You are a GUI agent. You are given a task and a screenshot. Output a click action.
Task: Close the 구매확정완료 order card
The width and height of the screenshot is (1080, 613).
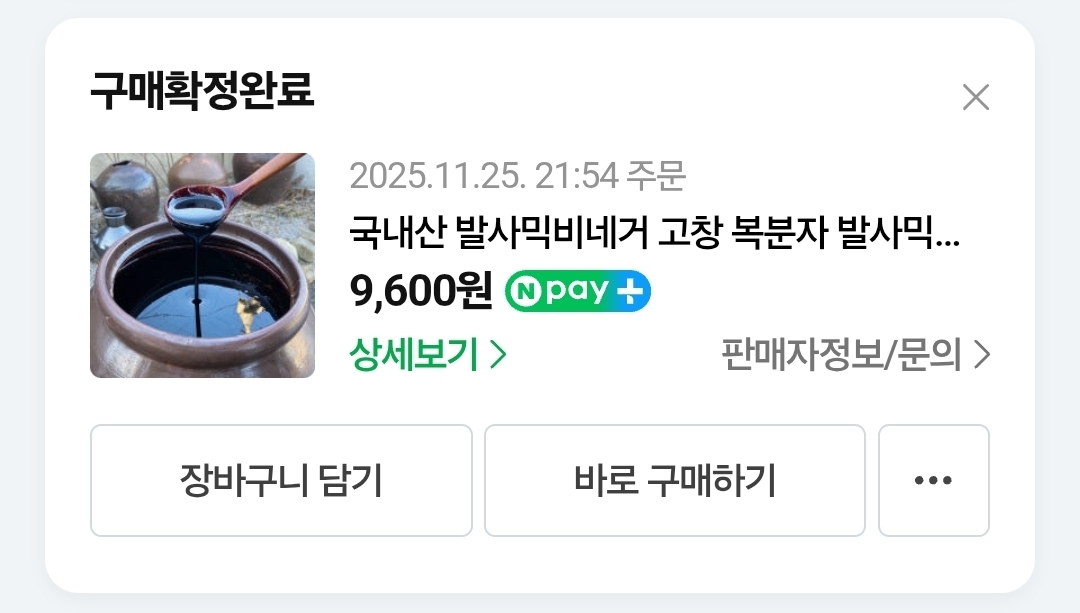click(975, 97)
